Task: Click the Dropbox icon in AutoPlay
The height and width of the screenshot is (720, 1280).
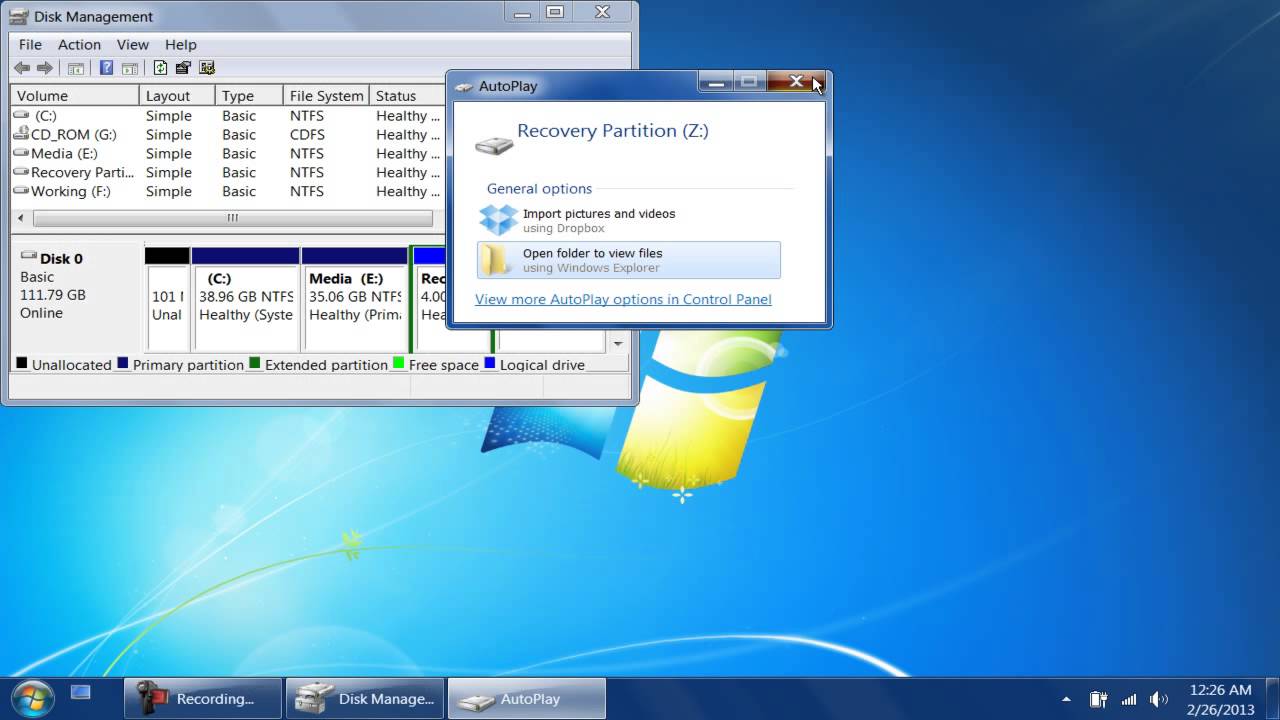Action: coord(498,220)
